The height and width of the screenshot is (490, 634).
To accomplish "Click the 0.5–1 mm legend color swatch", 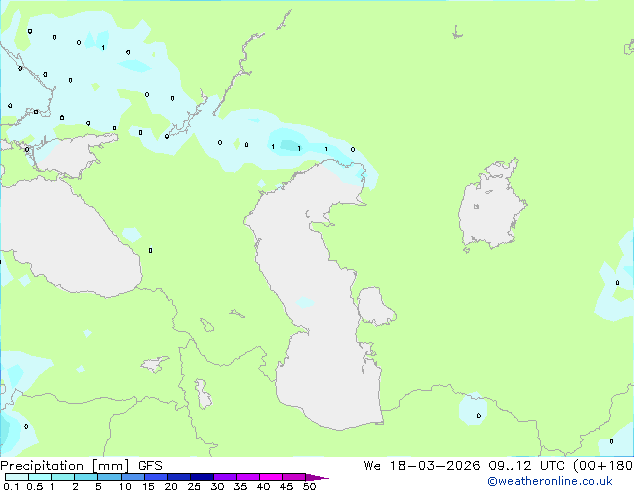I will (x=40, y=477).
